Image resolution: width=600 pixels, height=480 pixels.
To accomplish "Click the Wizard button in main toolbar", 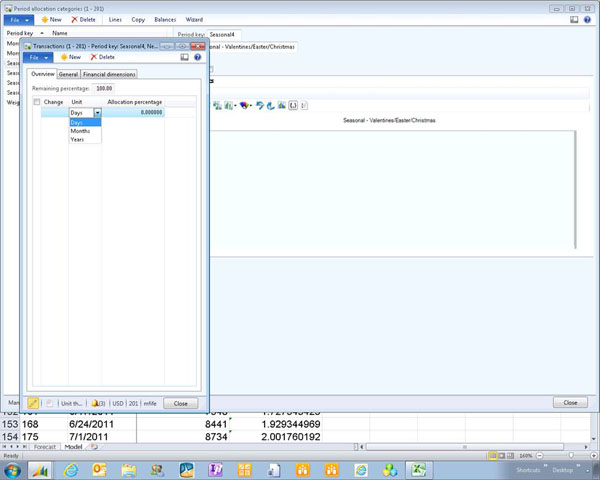I will [194, 19].
